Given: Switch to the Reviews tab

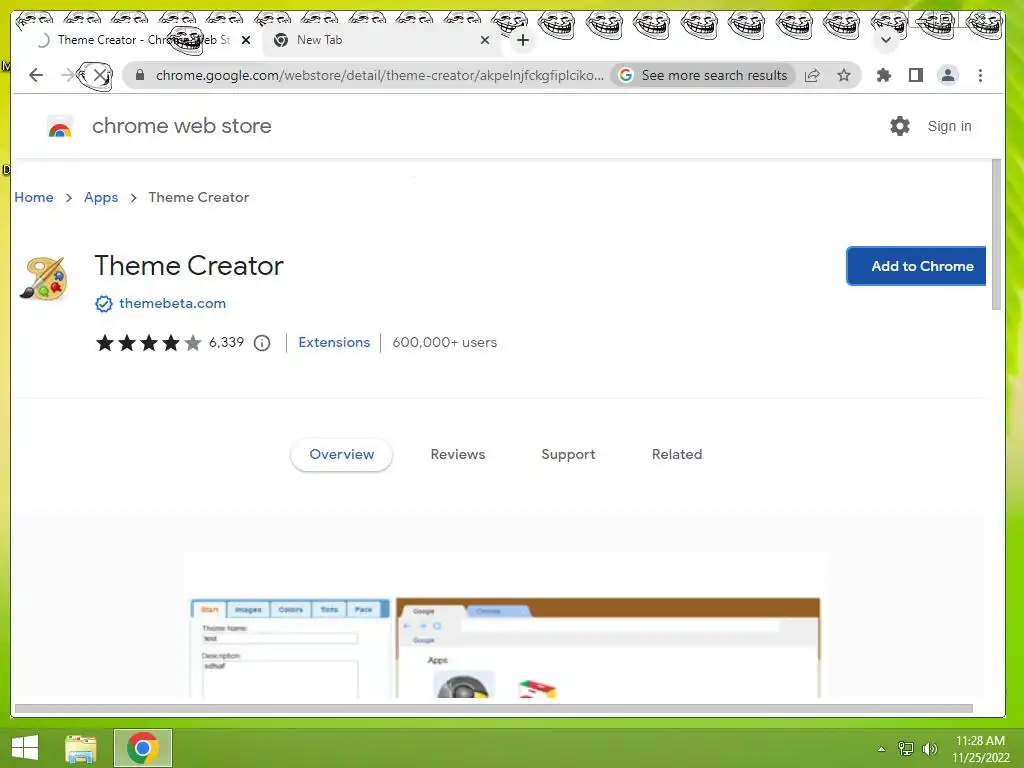Looking at the screenshot, I should click(x=457, y=455).
